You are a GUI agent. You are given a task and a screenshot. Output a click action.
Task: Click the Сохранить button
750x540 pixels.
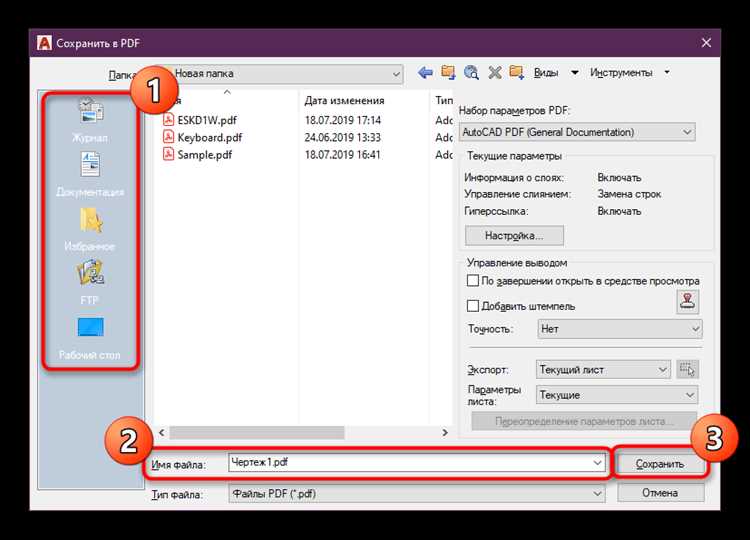pos(660,464)
